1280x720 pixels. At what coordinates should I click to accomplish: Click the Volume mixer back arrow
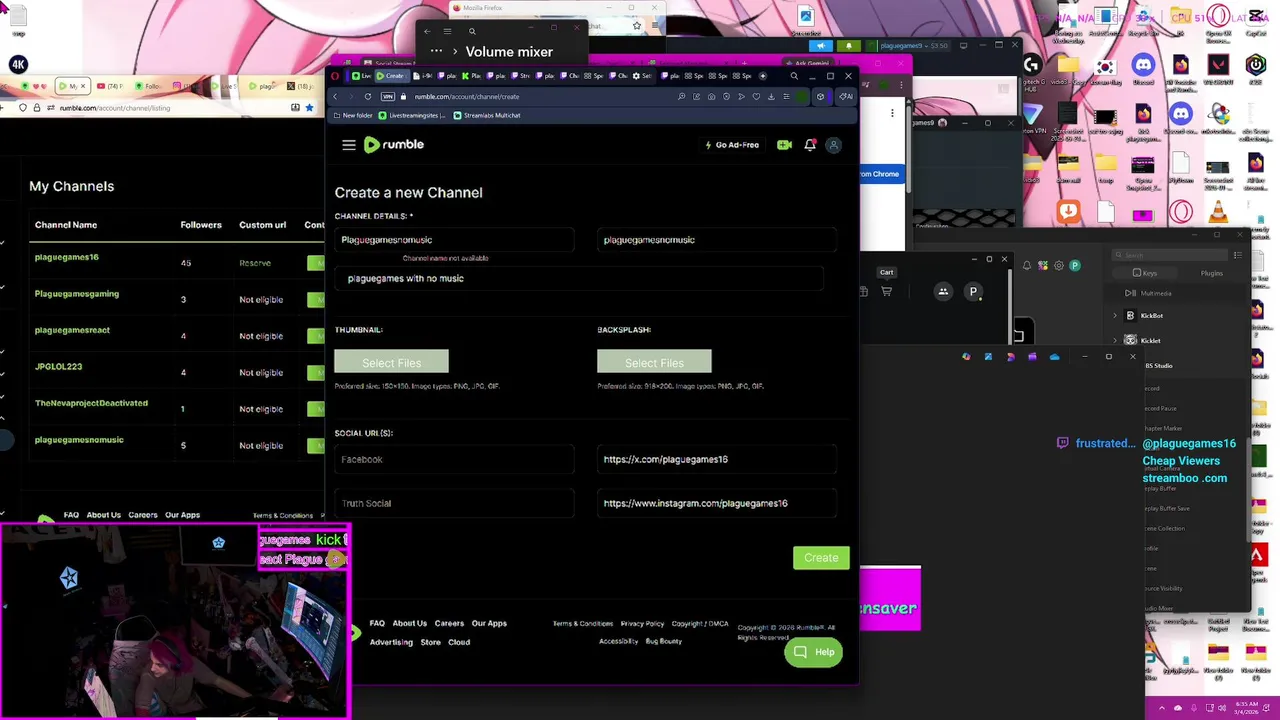pos(427,31)
